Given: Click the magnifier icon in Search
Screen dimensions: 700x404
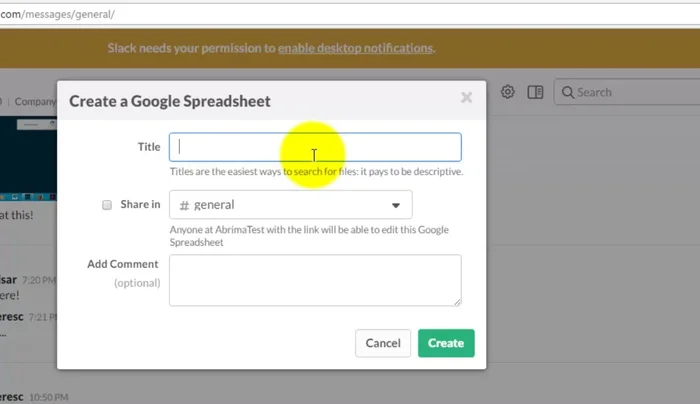Looking at the screenshot, I should pyautogui.click(x=567, y=93).
